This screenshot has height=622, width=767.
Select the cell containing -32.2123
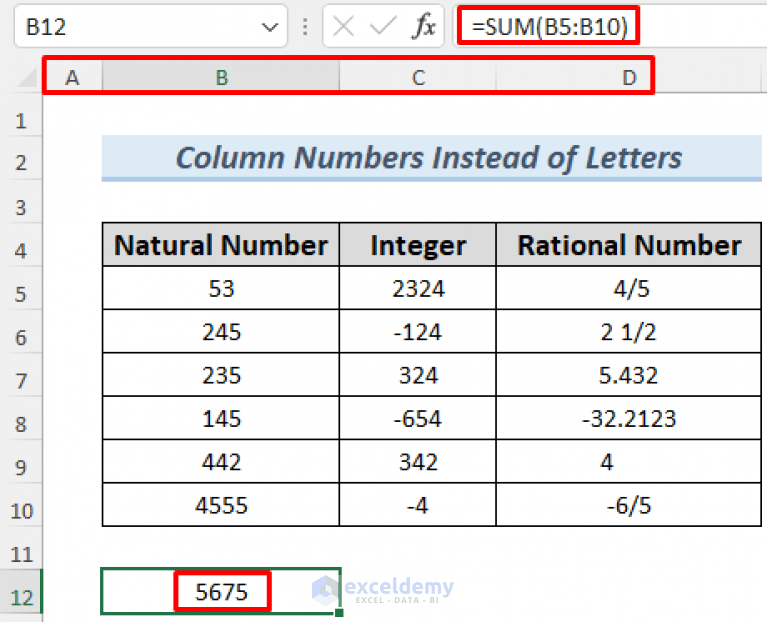coord(629,418)
